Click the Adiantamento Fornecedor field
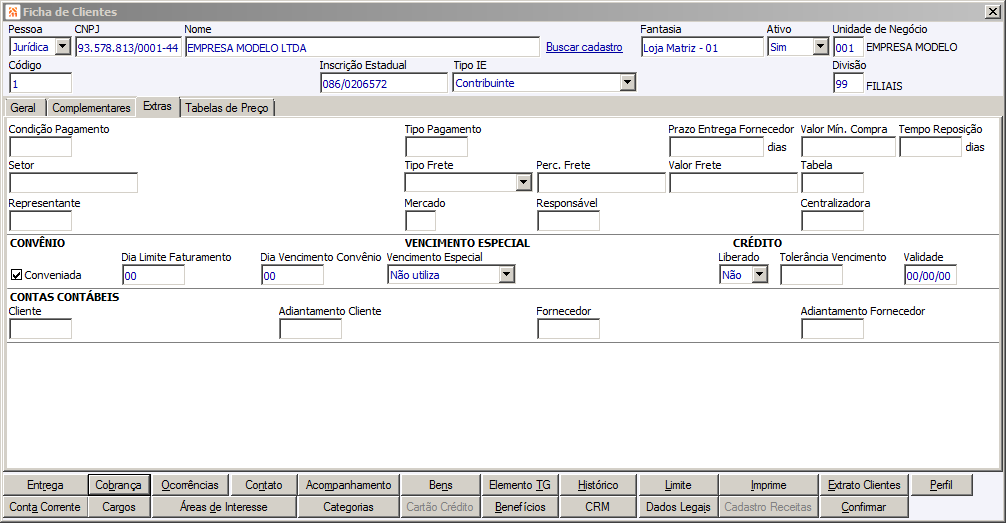 point(833,329)
